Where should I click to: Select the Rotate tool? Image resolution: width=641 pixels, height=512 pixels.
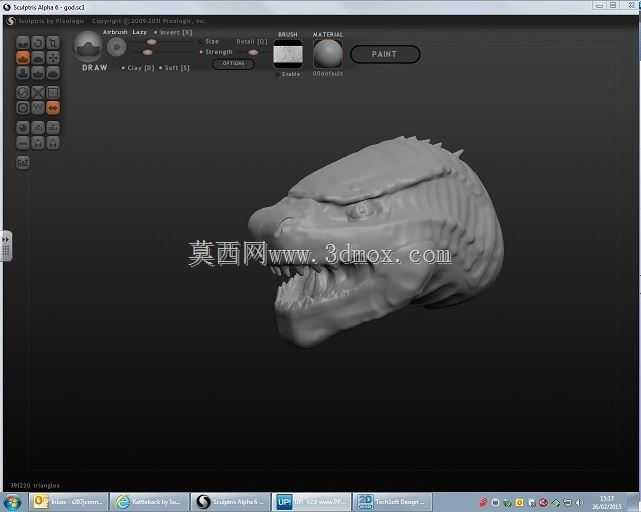click(38, 43)
